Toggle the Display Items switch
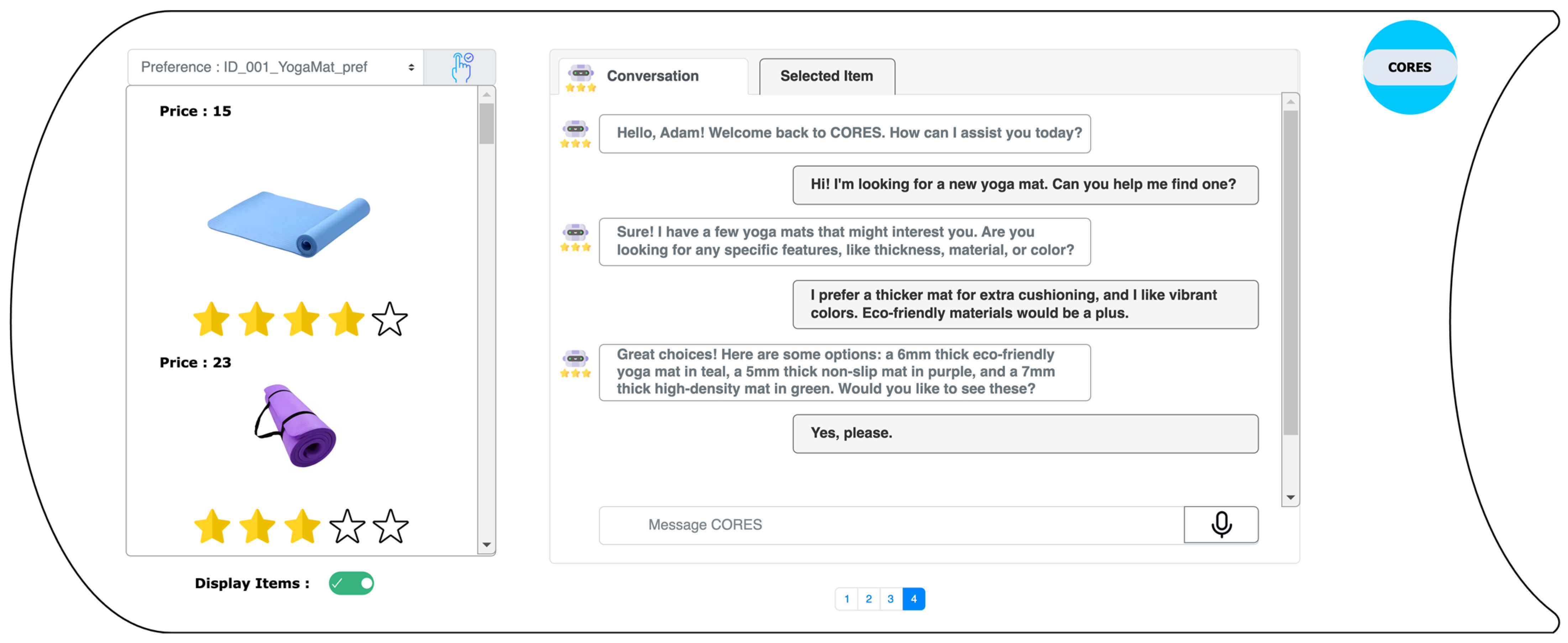Screen dimensions: 1568x643 pyautogui.click(x=351, y=583)
